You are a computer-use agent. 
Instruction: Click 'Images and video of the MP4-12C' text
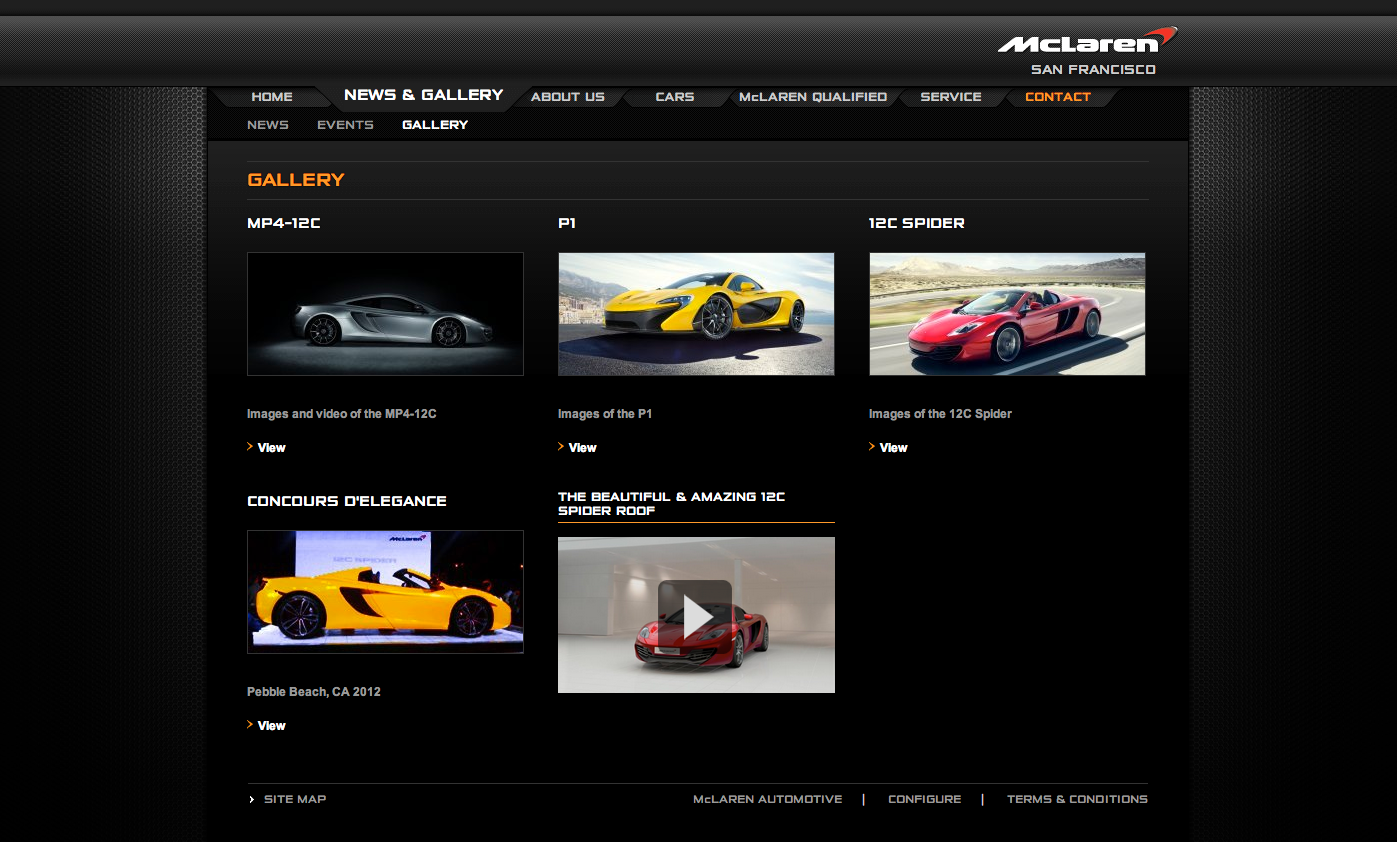point(342,414)
